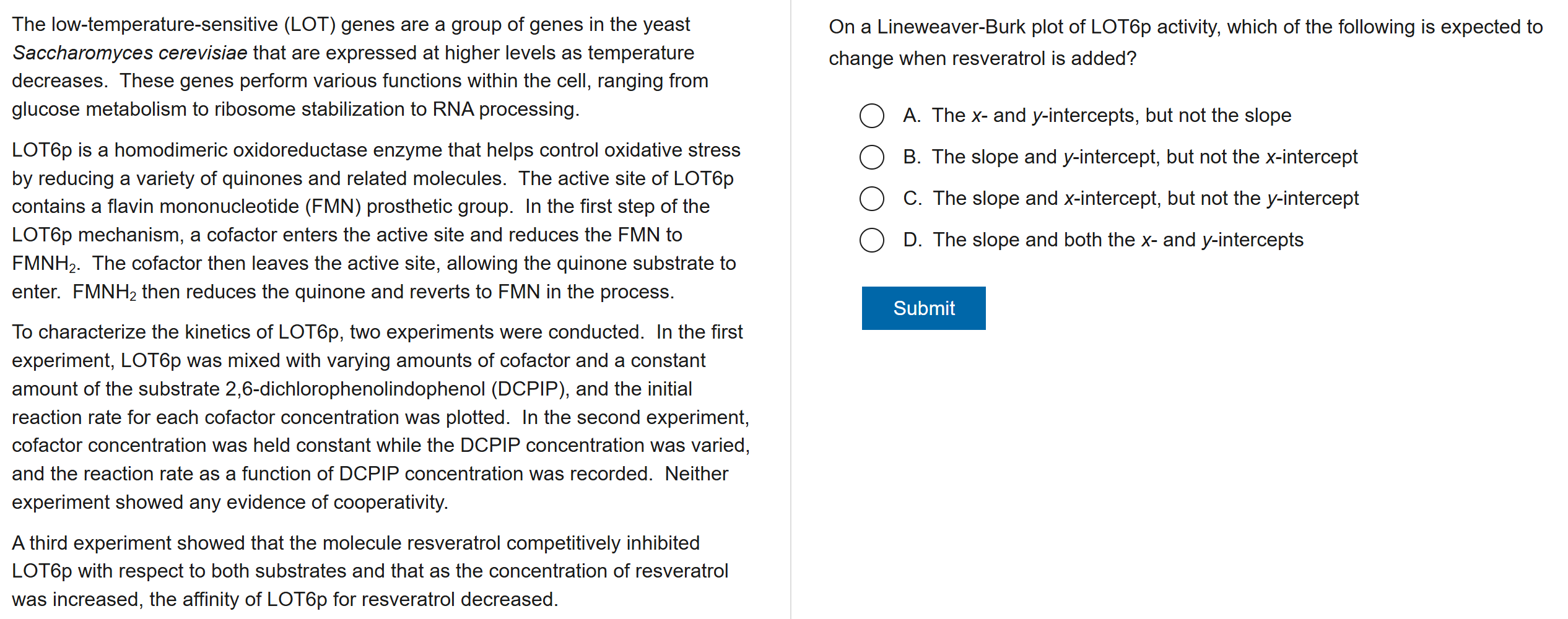Screen dimensions: 1568x619
Task: Click the first passage paragraph about LOT genes
Action: click(359, 67)
